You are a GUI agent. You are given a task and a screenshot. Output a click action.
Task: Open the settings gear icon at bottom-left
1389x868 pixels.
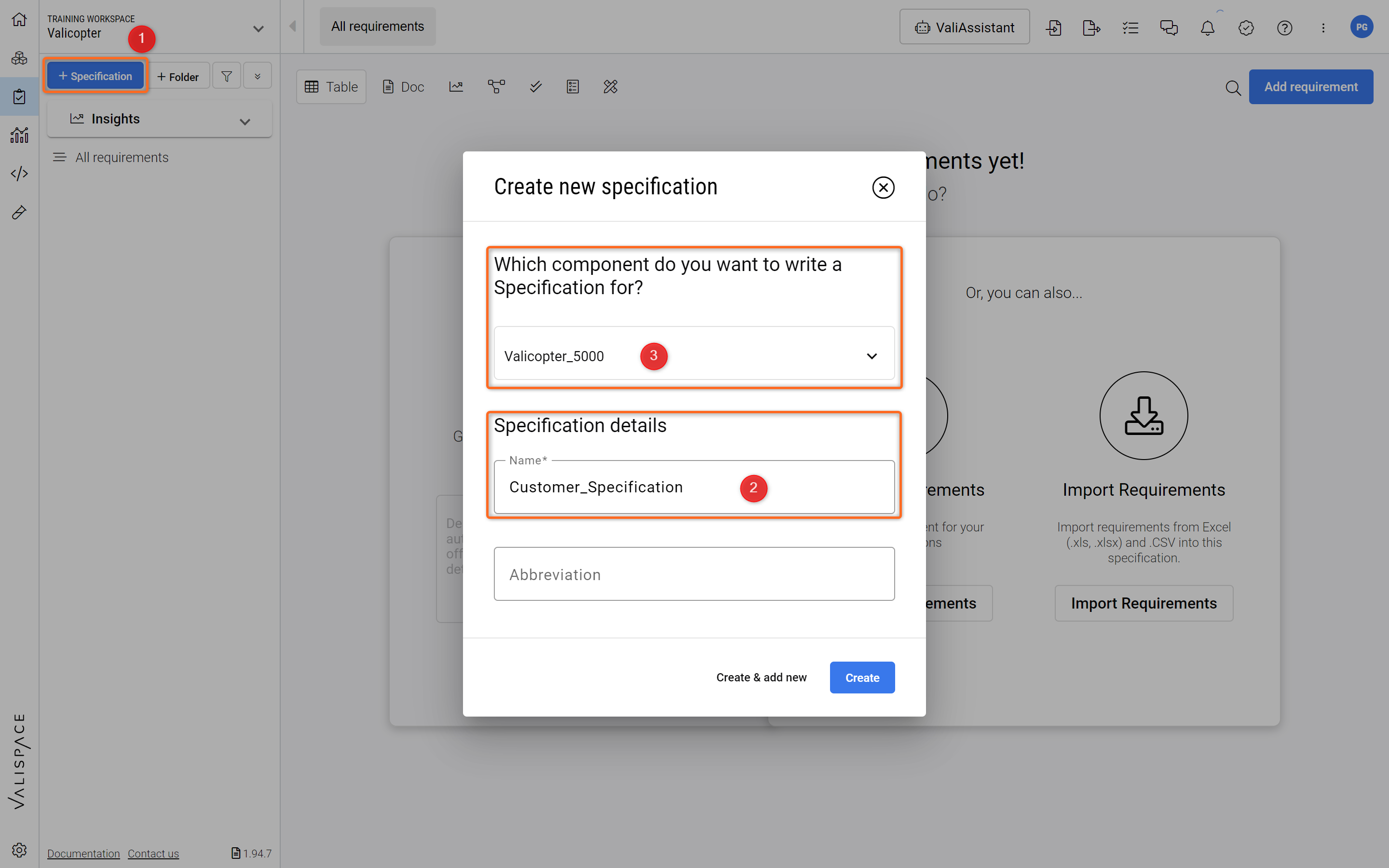(19, 850)
